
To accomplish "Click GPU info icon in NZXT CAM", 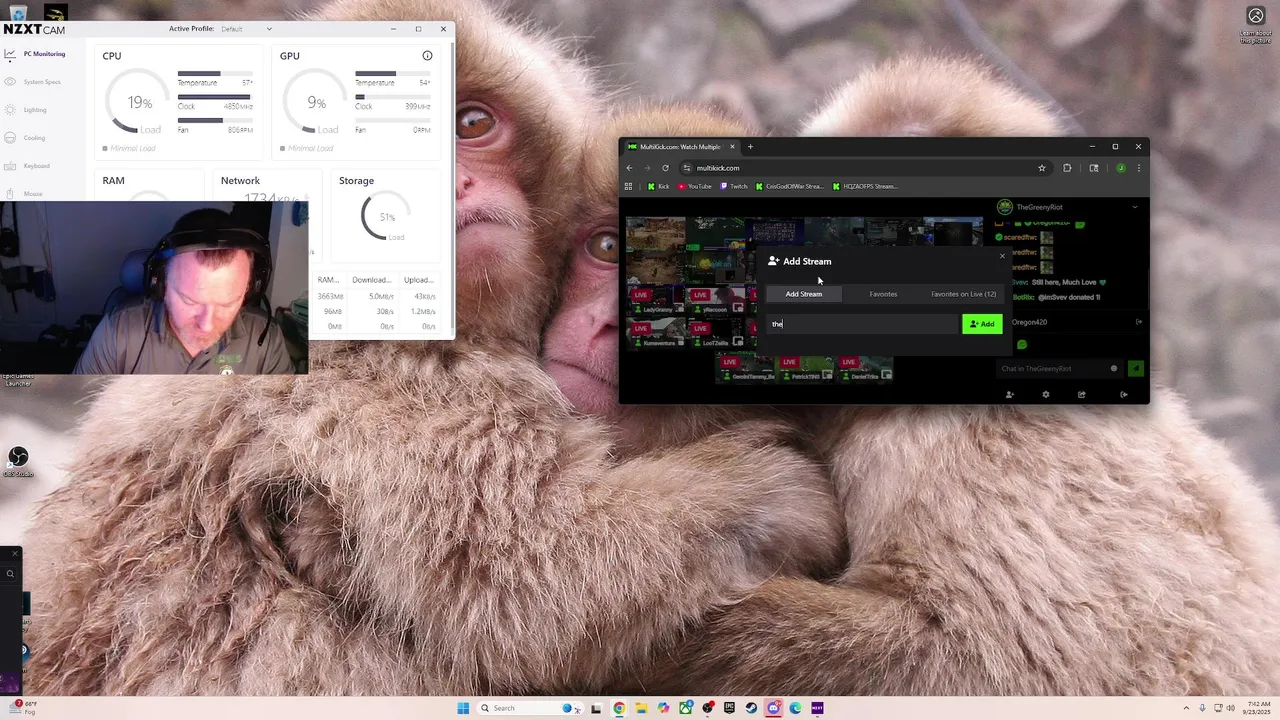I will pyautogui.click(x=427, y=56).
